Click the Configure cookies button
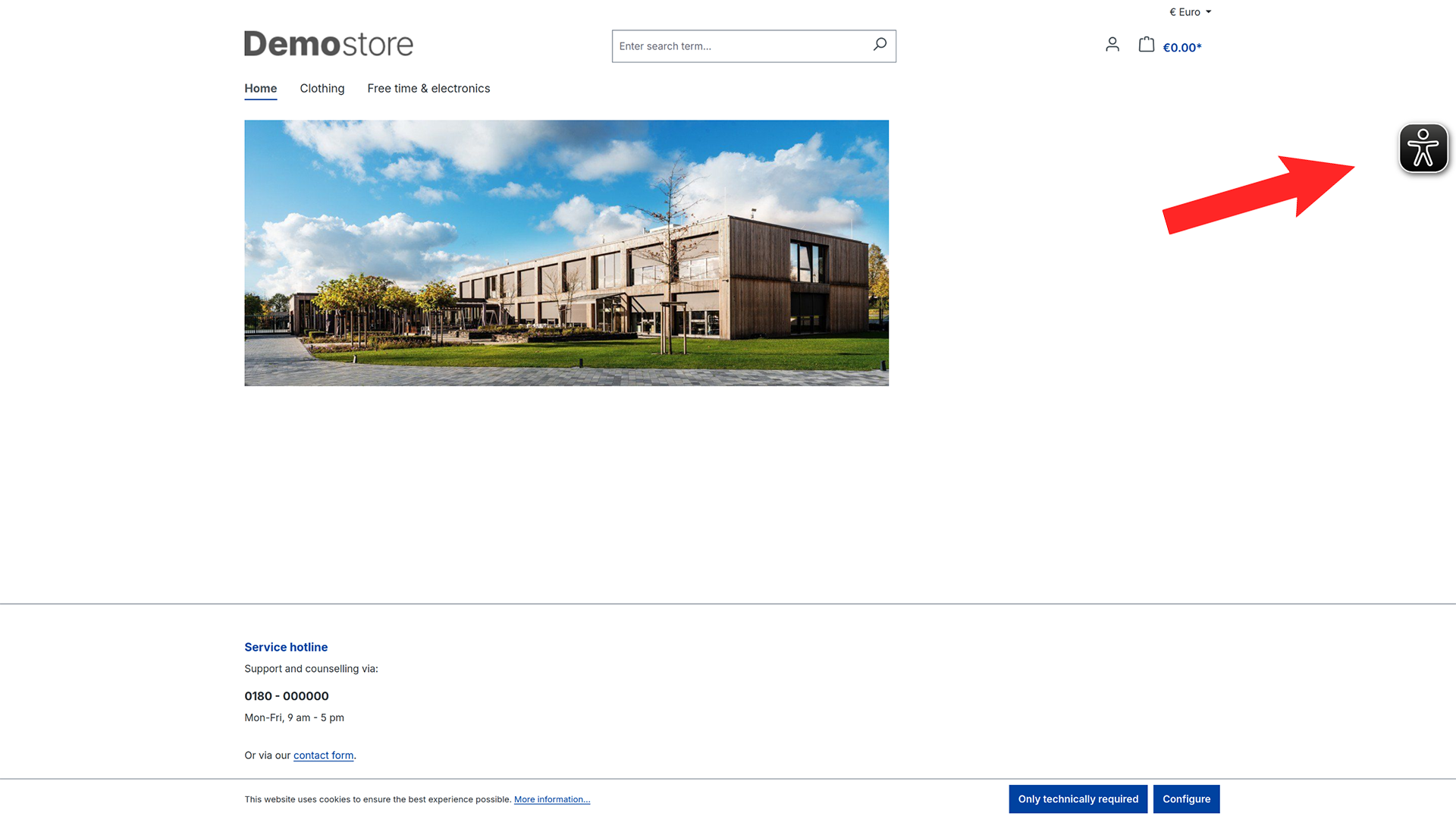 click(x=1187, y=799)
